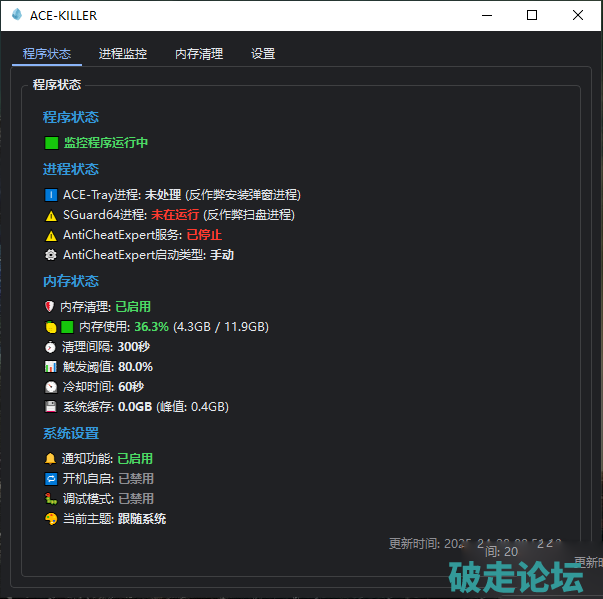The width and height of the screenshot is (603, 599).
Task: Click the palette icon beside 当前主题
Action: [x=51, y=519]
